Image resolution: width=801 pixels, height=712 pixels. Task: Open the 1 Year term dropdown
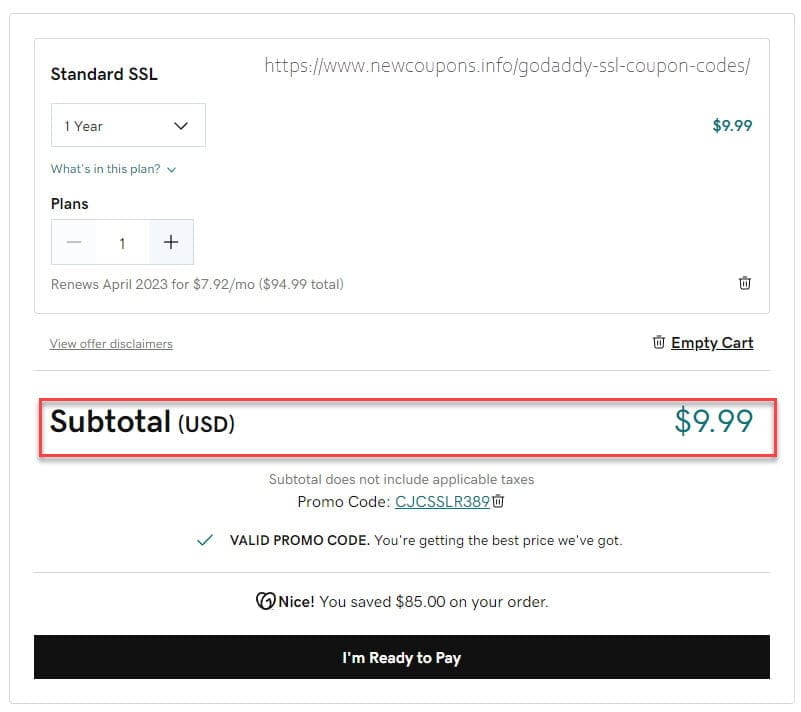coord(128,125)
